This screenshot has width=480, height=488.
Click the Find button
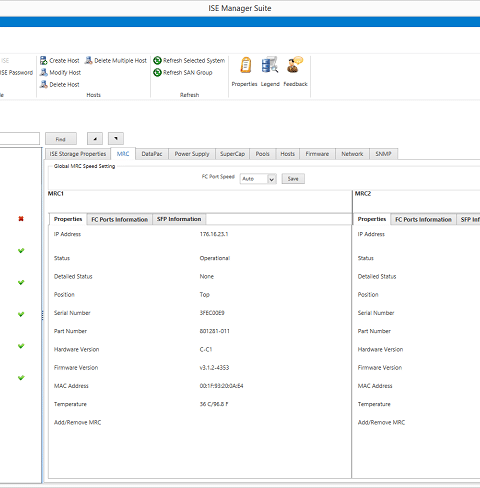(x=61, y=139)
